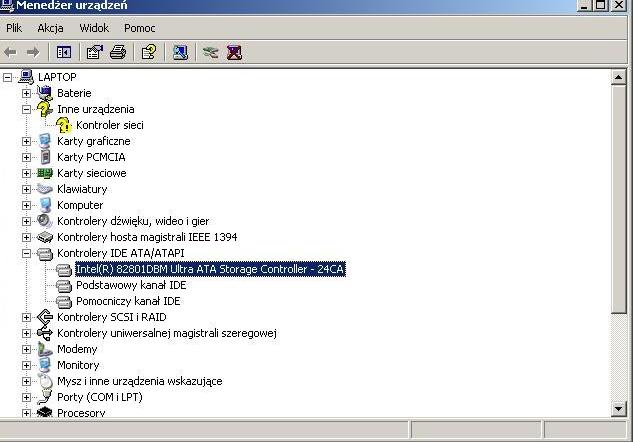Select the Komputer label

80,205
